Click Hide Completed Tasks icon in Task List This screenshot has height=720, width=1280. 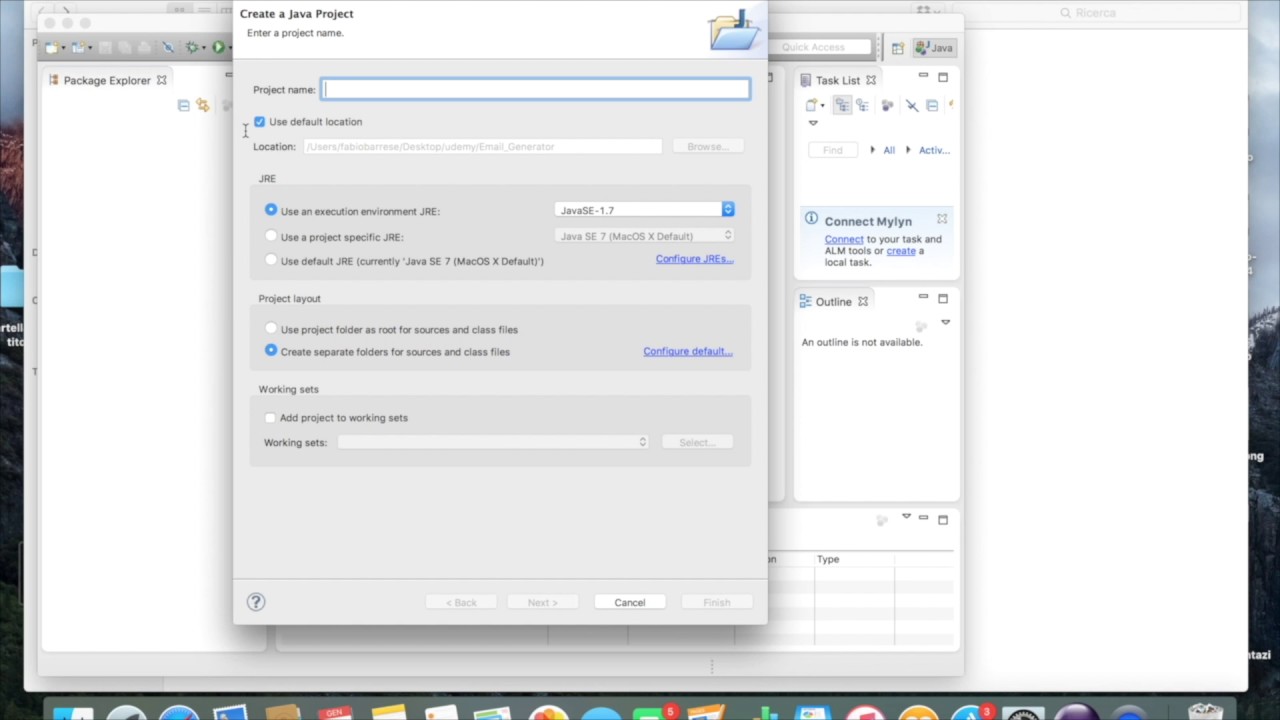[911, 105]
